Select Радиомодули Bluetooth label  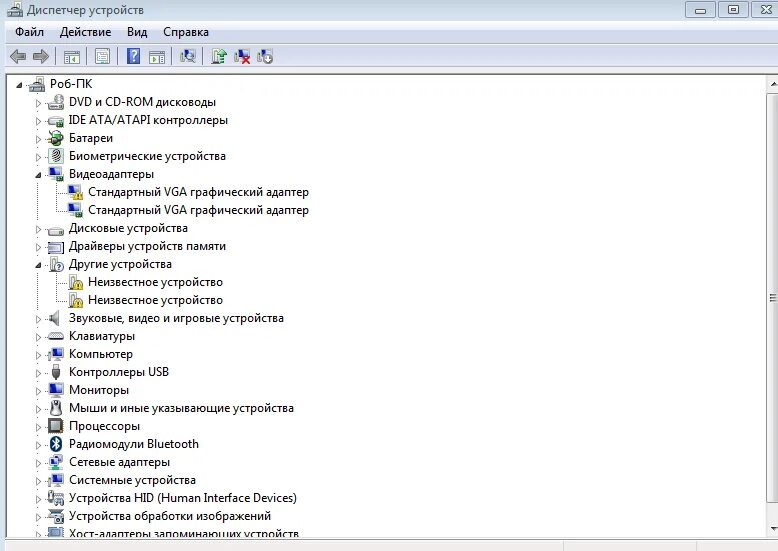[134, 444]
